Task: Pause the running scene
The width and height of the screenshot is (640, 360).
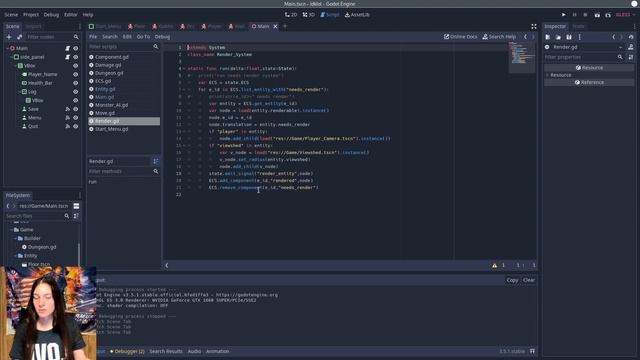Action: (x=574, y=15)
